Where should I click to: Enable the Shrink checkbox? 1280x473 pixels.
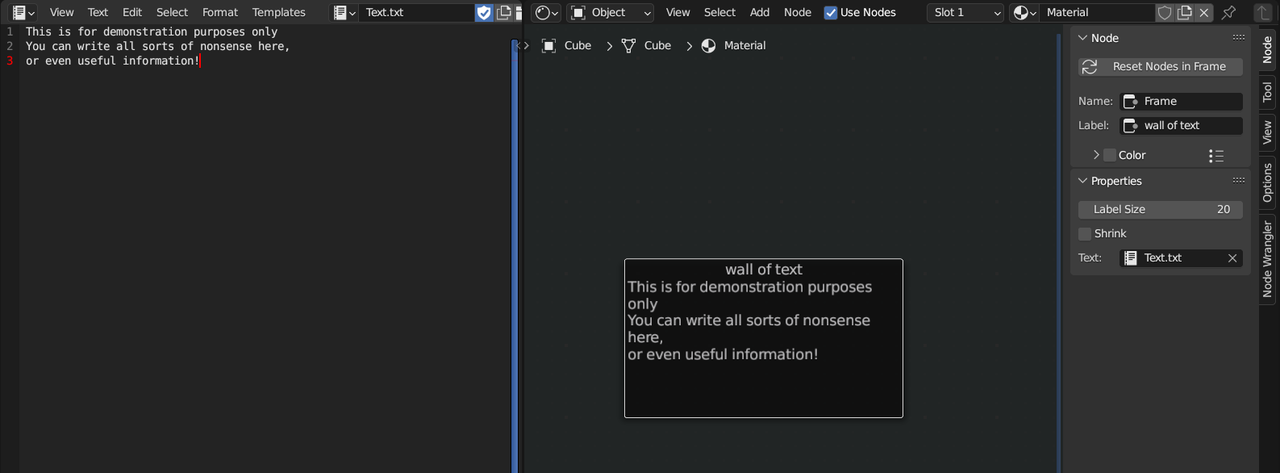pyautogui.click(x=1085, y=233)
